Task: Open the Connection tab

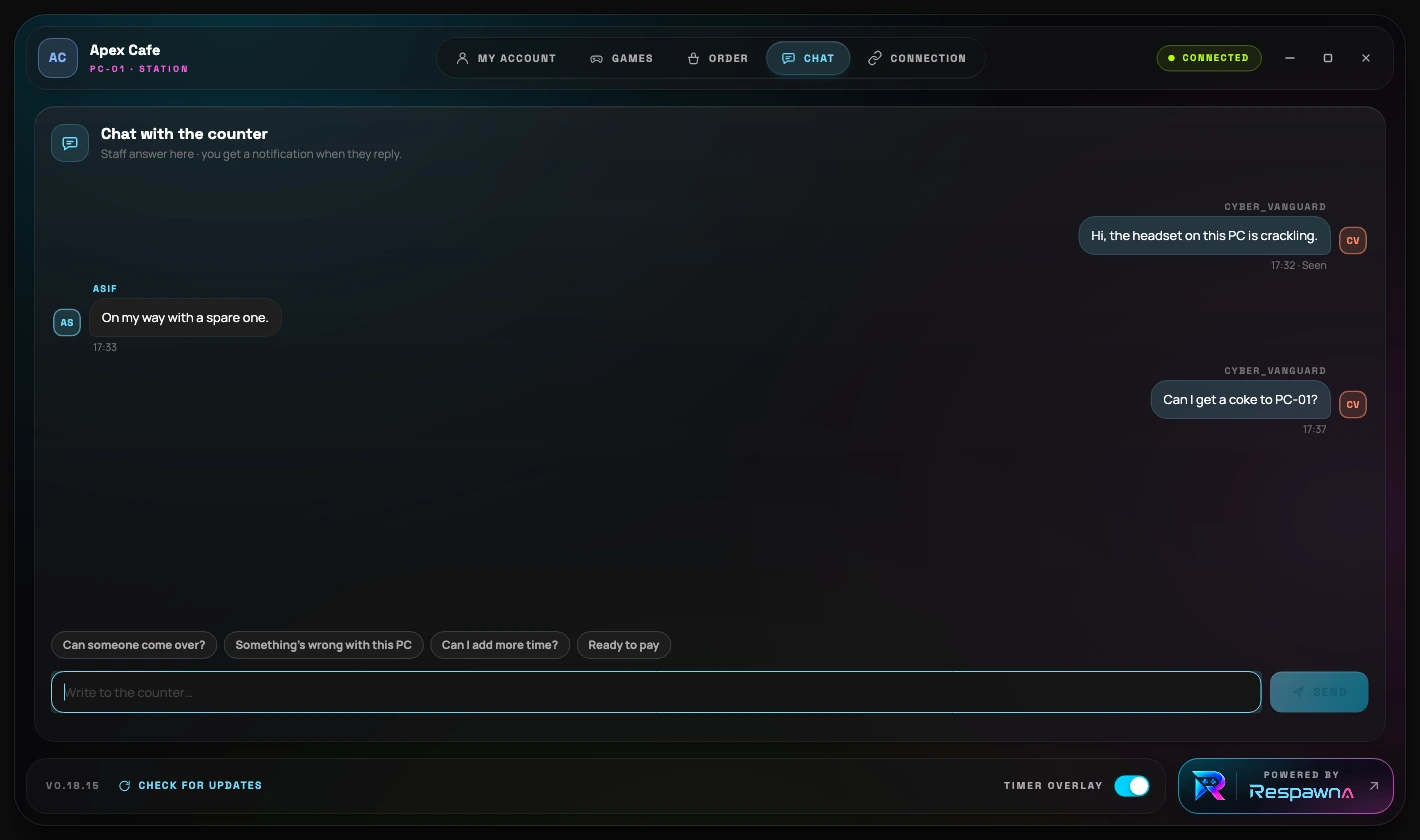Action: click(917, 58)
